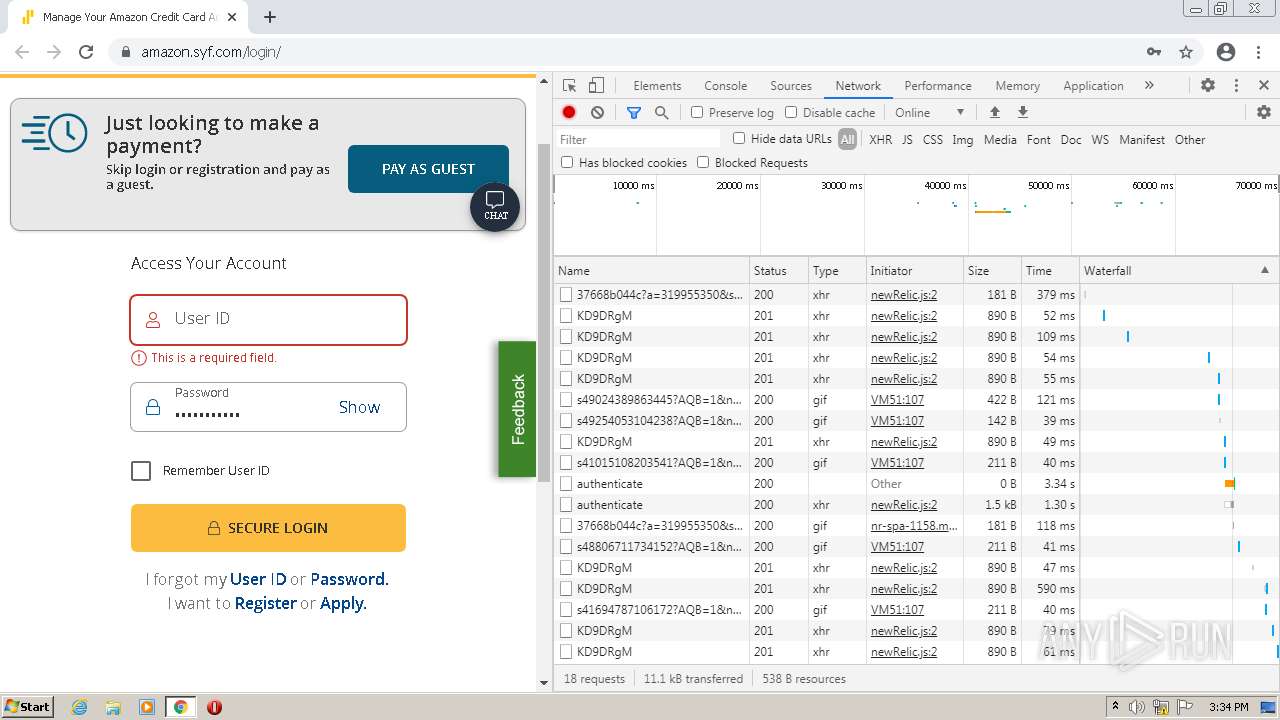Open Internet Explorer from the taskbar
The image size is (1280, 720).
[80, 707]
